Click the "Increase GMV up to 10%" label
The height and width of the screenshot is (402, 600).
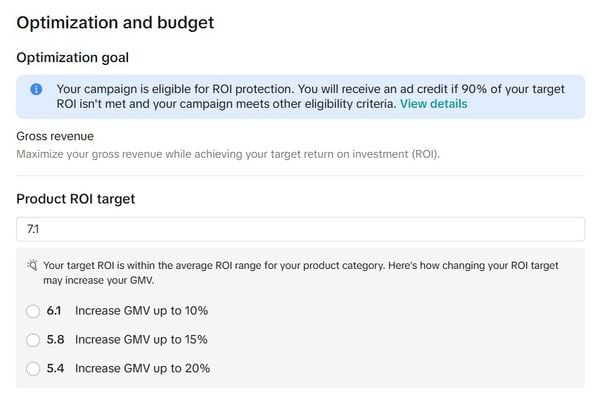(141, 311)
